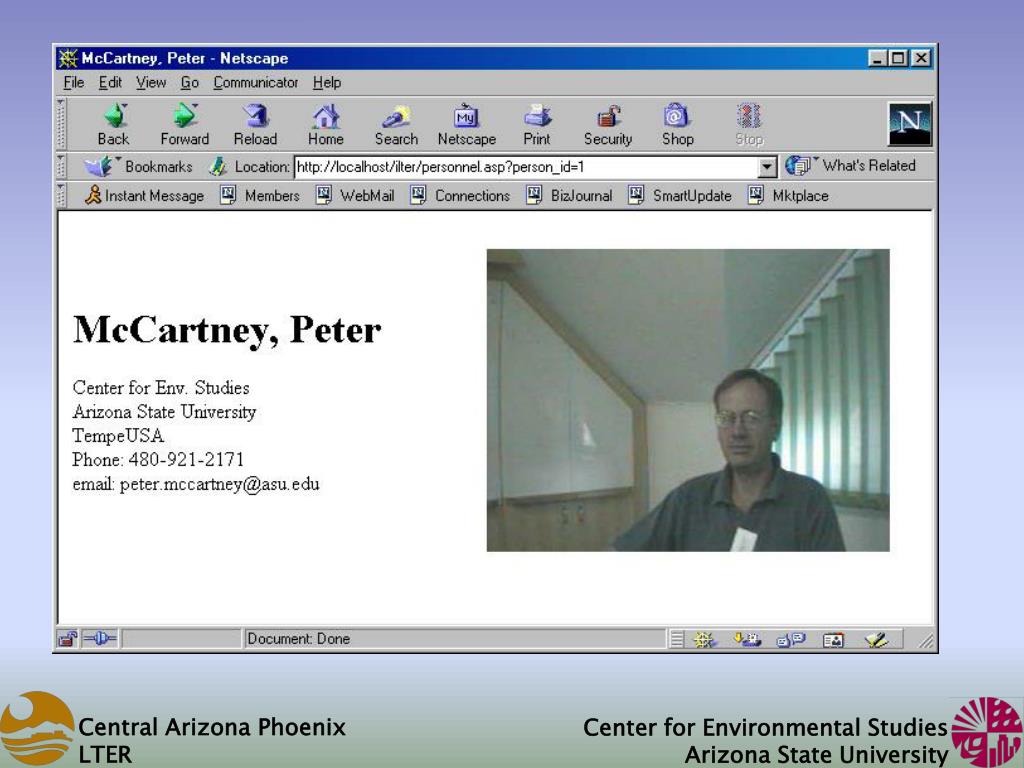Viewport: 1024px width, 768px height.
Task: Click the Central Arizona Phoenix LTER logo
Action: tap(37, 728)
